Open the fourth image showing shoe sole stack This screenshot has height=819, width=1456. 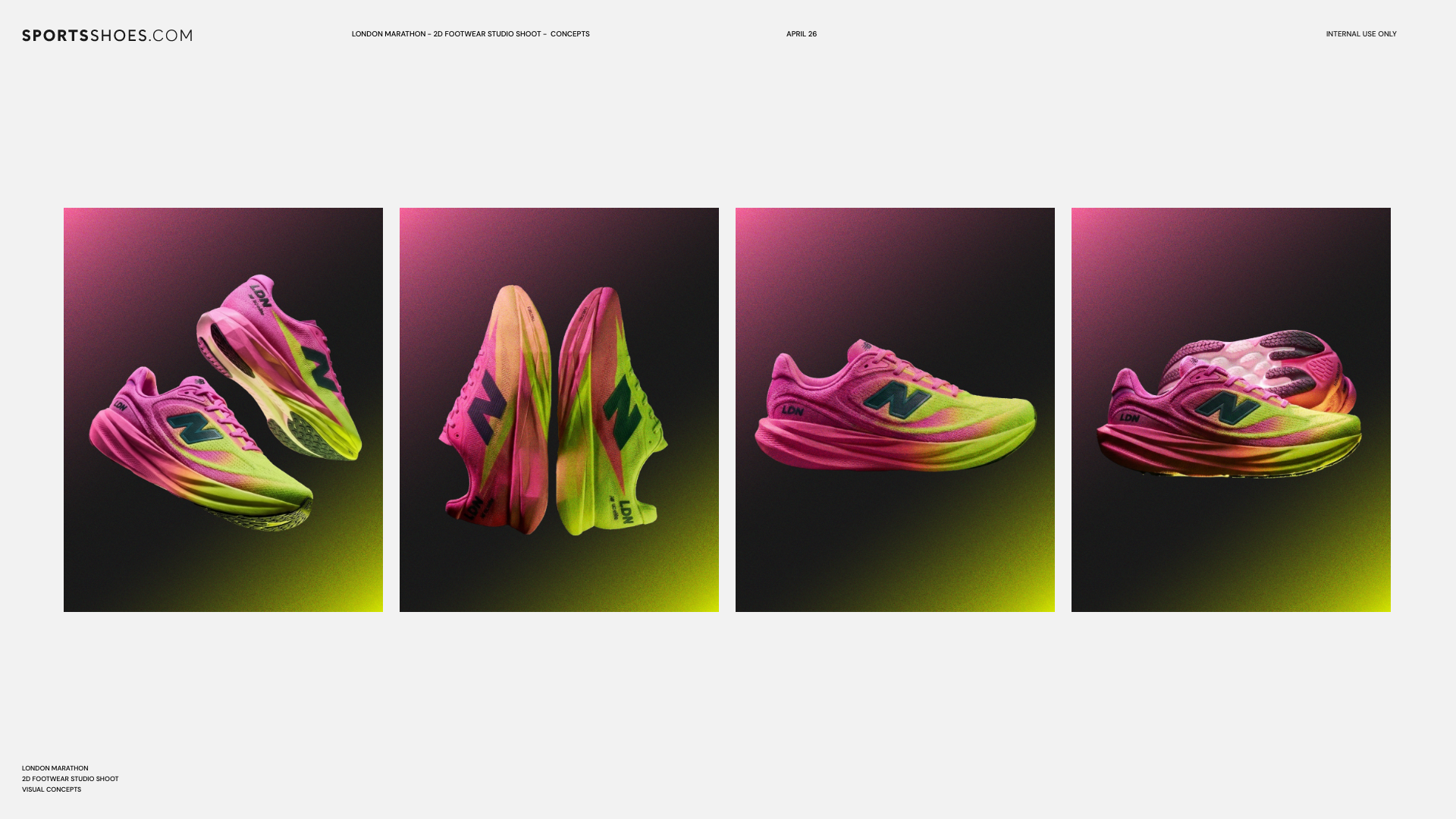(1231, 409)
